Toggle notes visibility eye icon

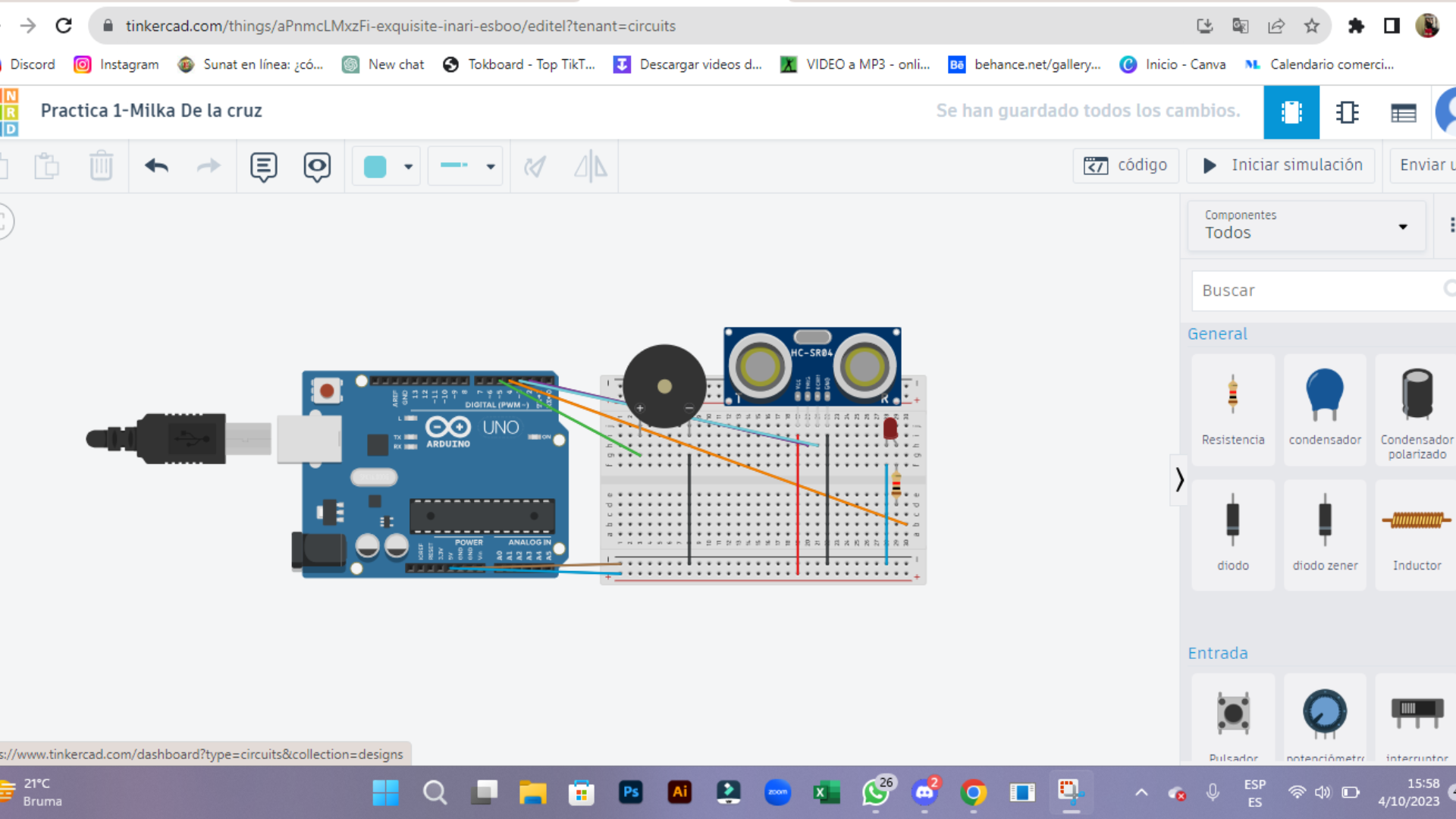(x=317, y=166)
